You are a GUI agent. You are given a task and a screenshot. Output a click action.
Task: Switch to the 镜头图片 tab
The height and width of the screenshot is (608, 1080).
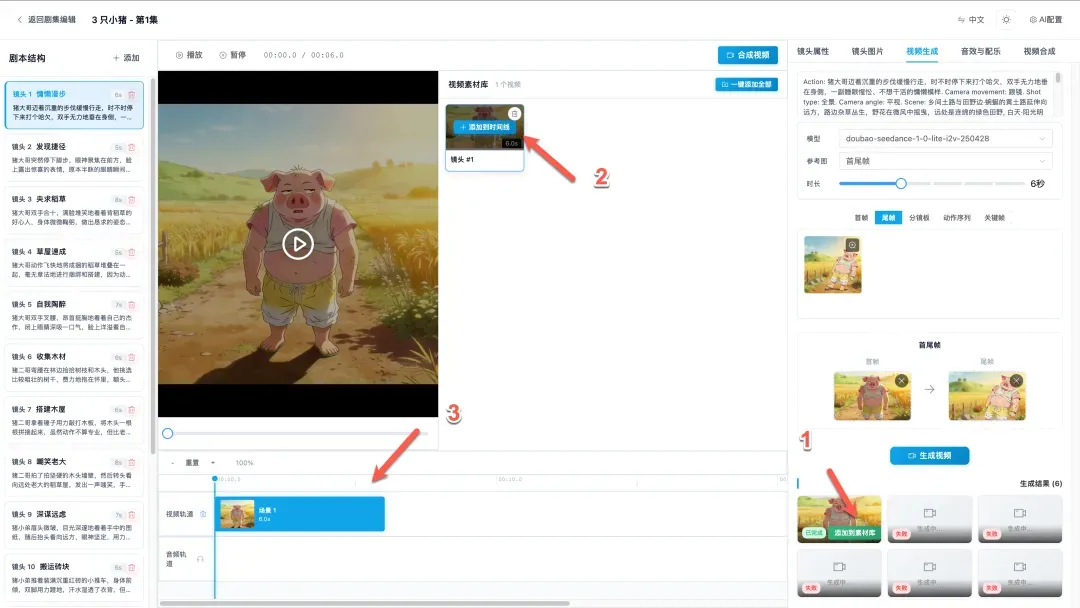click(867, 51)
